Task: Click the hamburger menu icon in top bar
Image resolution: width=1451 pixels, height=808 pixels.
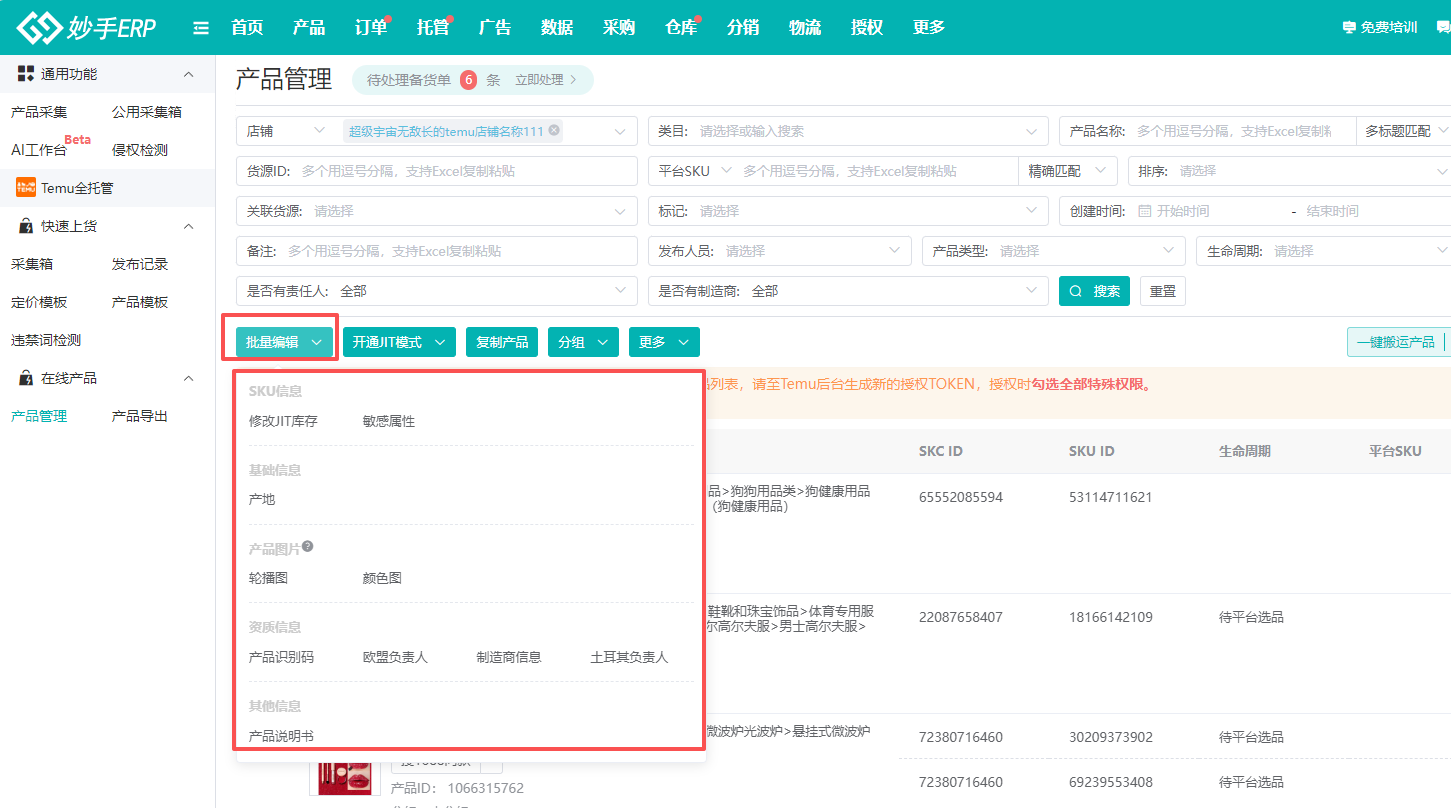Action: (200, 27)
